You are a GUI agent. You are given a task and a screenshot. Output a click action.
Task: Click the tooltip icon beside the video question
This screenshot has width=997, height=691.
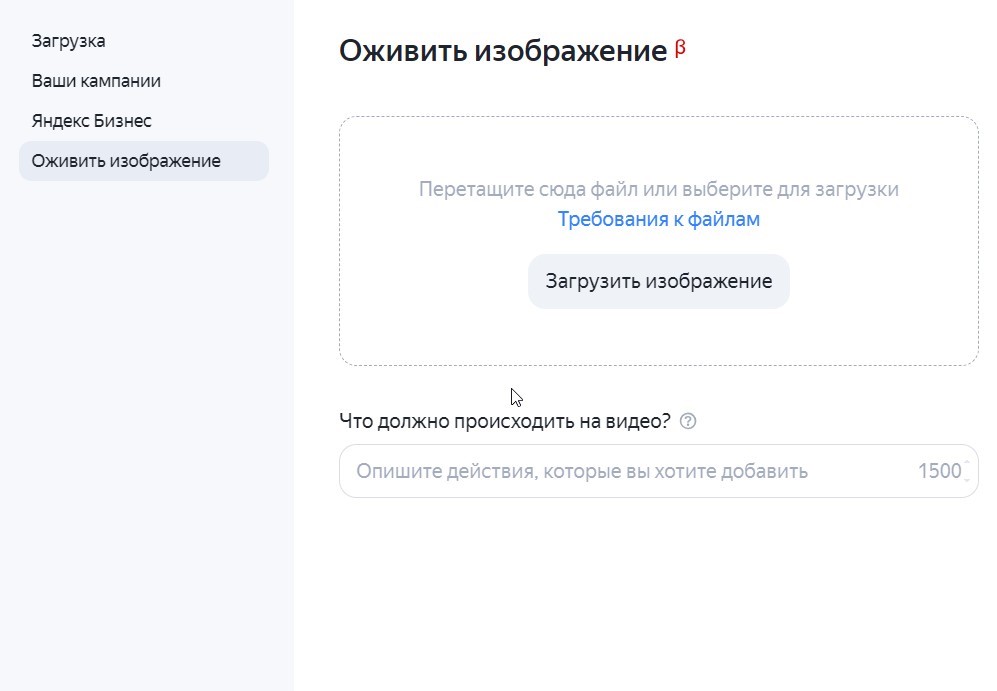click(x=686, y=421)
